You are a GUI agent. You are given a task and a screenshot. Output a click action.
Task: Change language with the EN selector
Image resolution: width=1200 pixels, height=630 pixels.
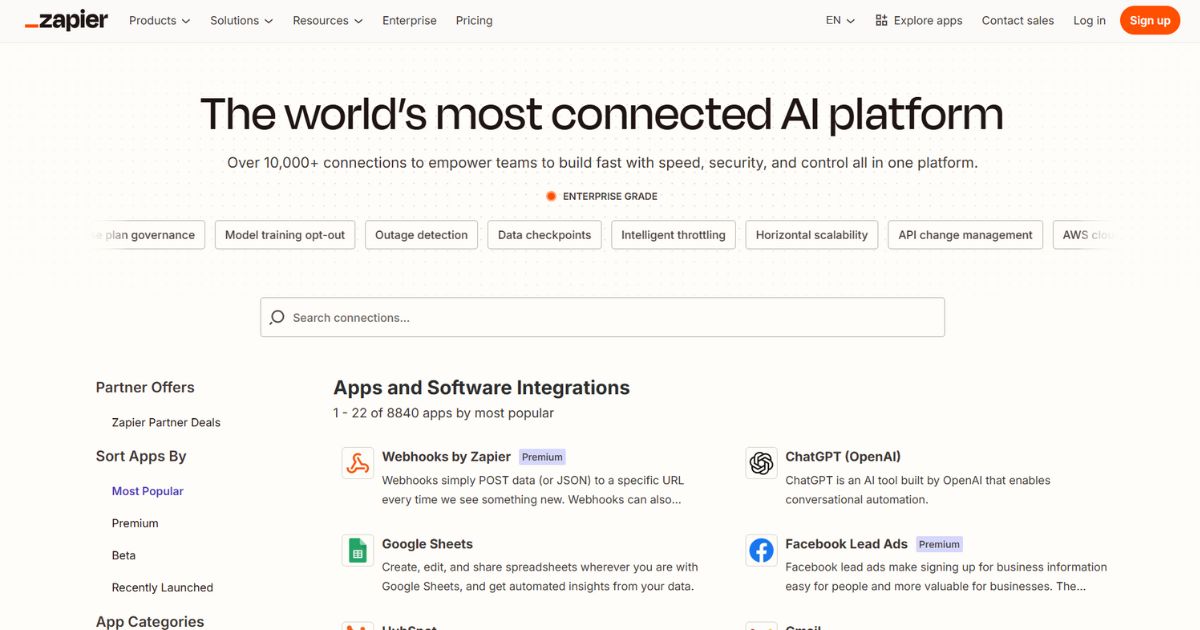pos(840,20)
